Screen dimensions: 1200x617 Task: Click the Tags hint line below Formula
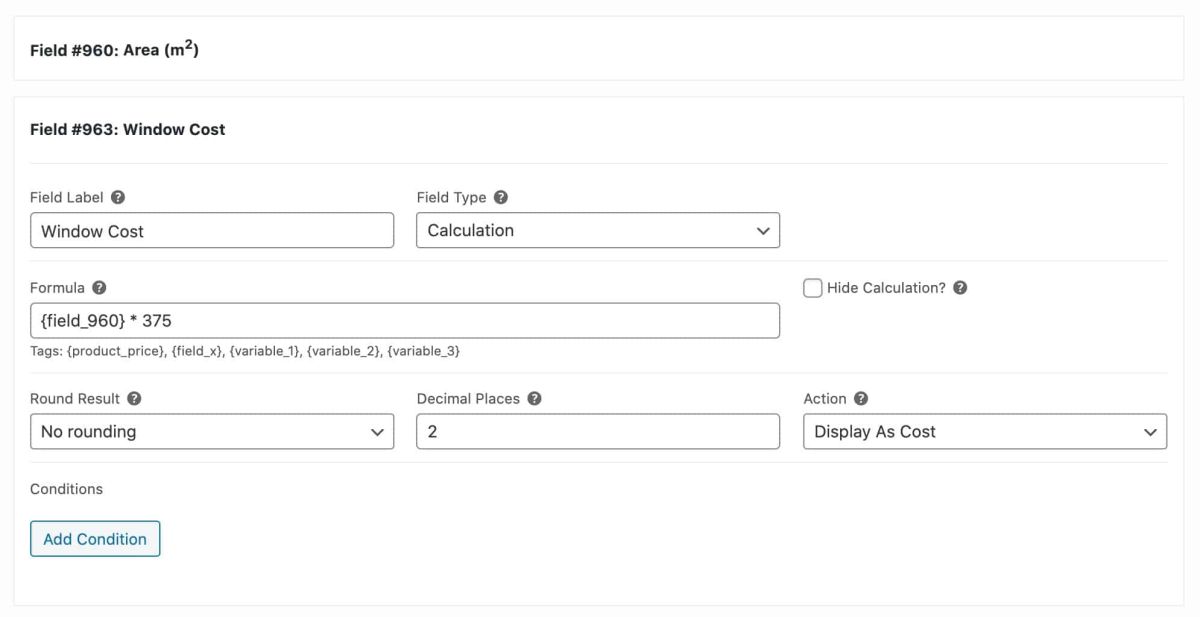click(245, 351)
